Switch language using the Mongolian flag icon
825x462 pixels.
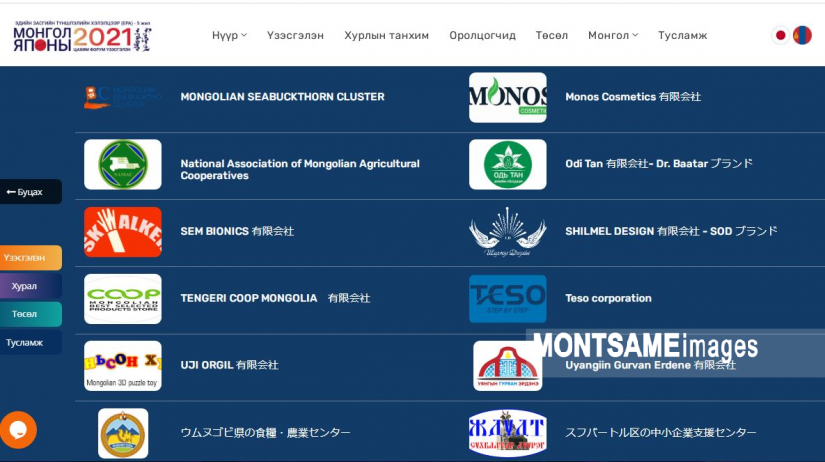(x=802, y=35)
